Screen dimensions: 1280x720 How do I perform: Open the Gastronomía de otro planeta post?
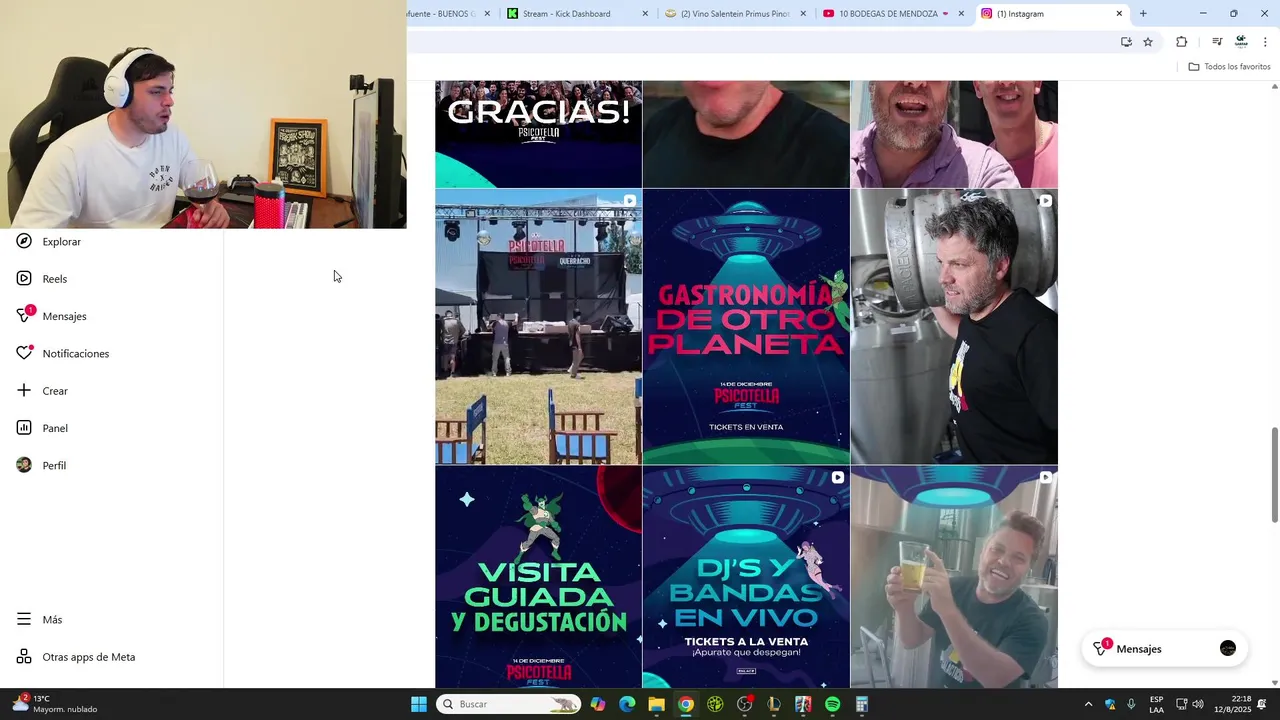pos(746,327)
